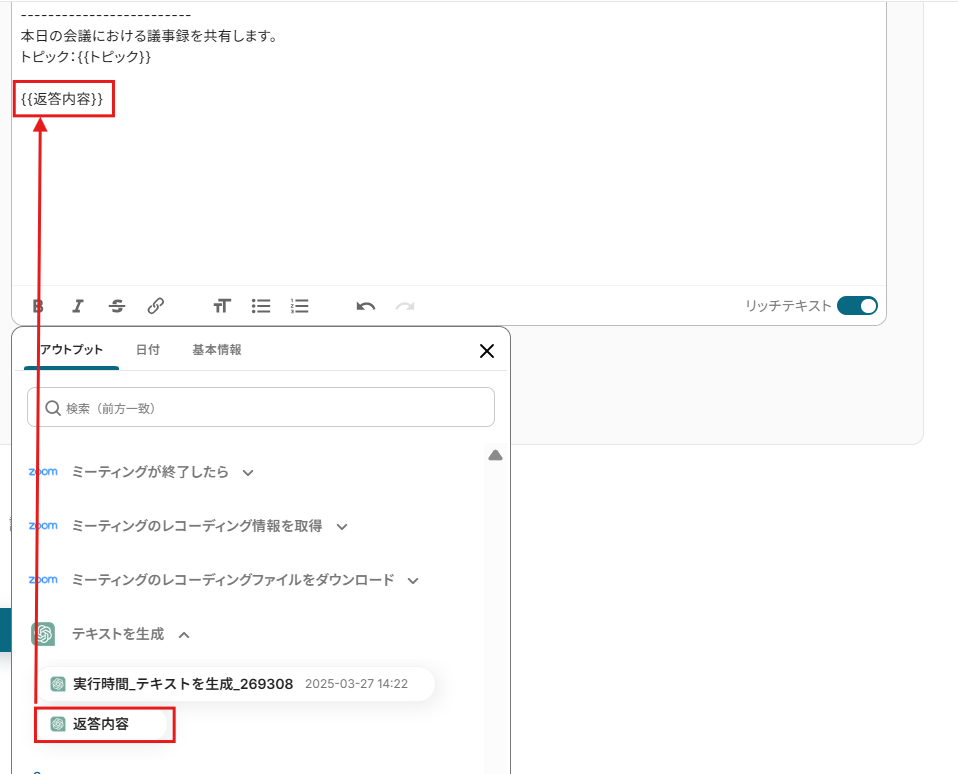Turn off the リッチテキスト toggle
This screenshot has height=774, width=958.
(x=857, y=305)
